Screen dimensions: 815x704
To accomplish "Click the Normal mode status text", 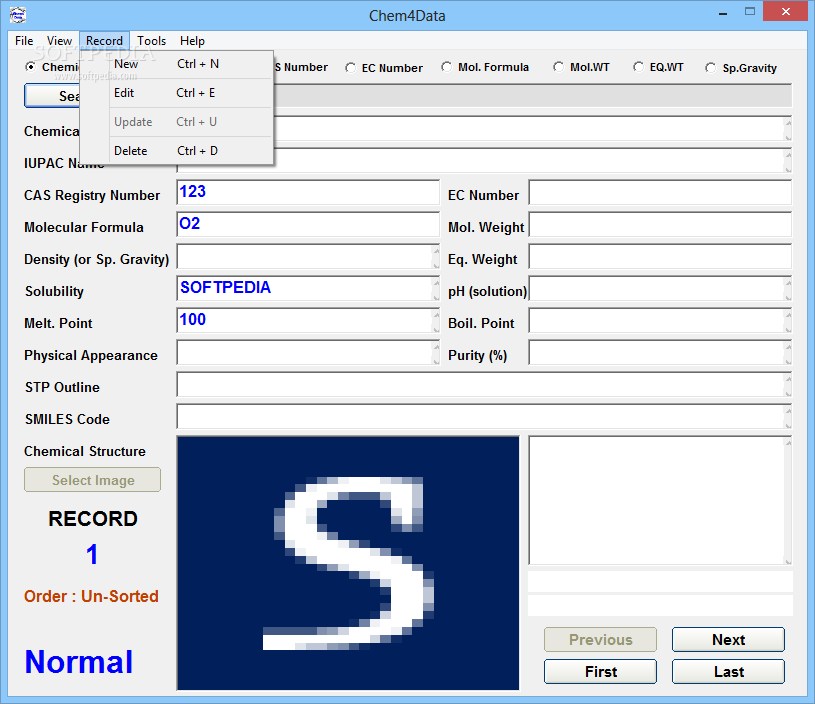I will 79,661.
